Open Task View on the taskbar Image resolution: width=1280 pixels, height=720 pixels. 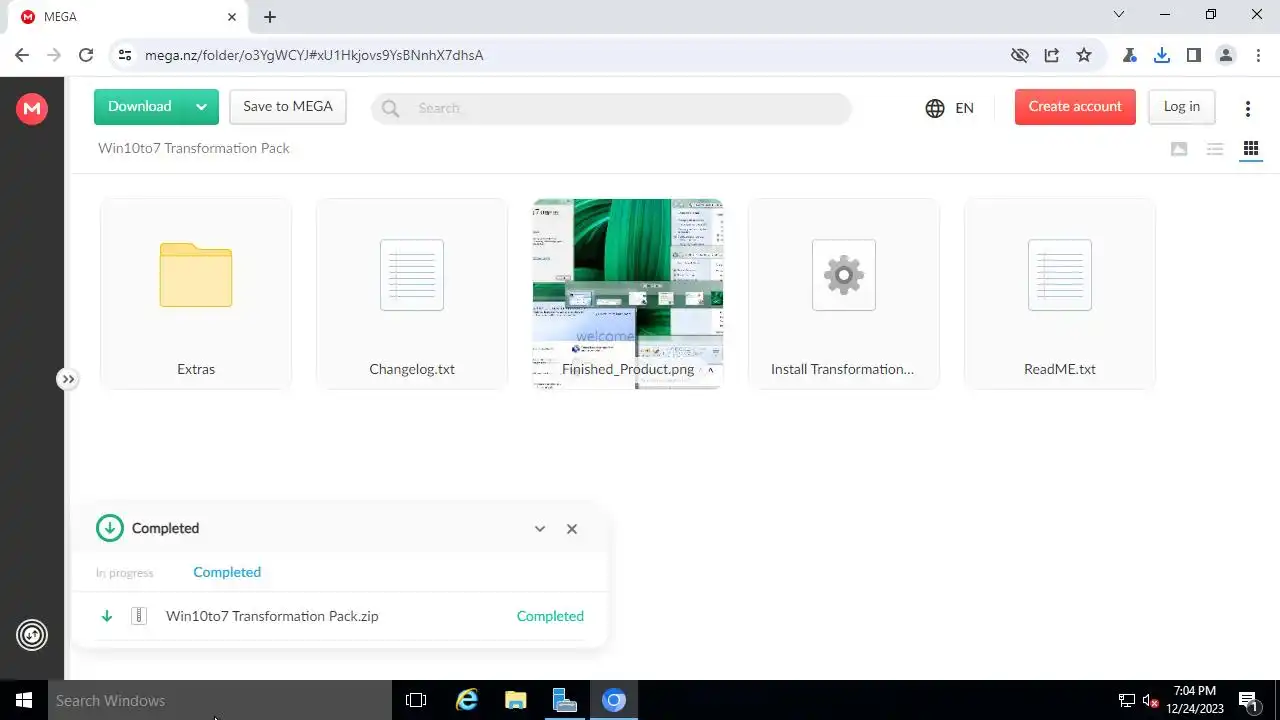tap(416, 700)
